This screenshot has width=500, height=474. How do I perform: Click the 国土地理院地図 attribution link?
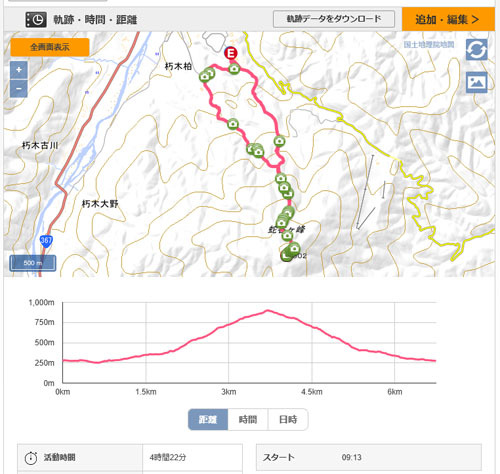tap(429, 44)
